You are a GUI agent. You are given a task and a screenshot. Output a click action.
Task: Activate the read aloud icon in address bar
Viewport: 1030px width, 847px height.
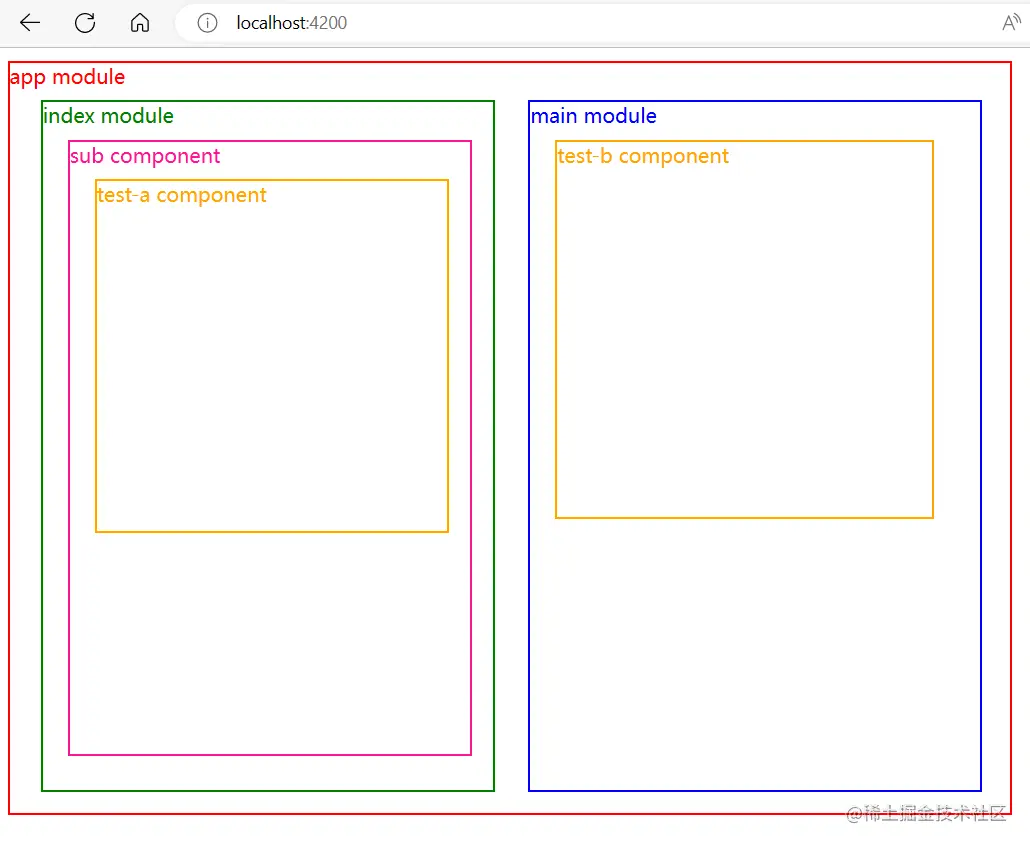click(1012, 23)
